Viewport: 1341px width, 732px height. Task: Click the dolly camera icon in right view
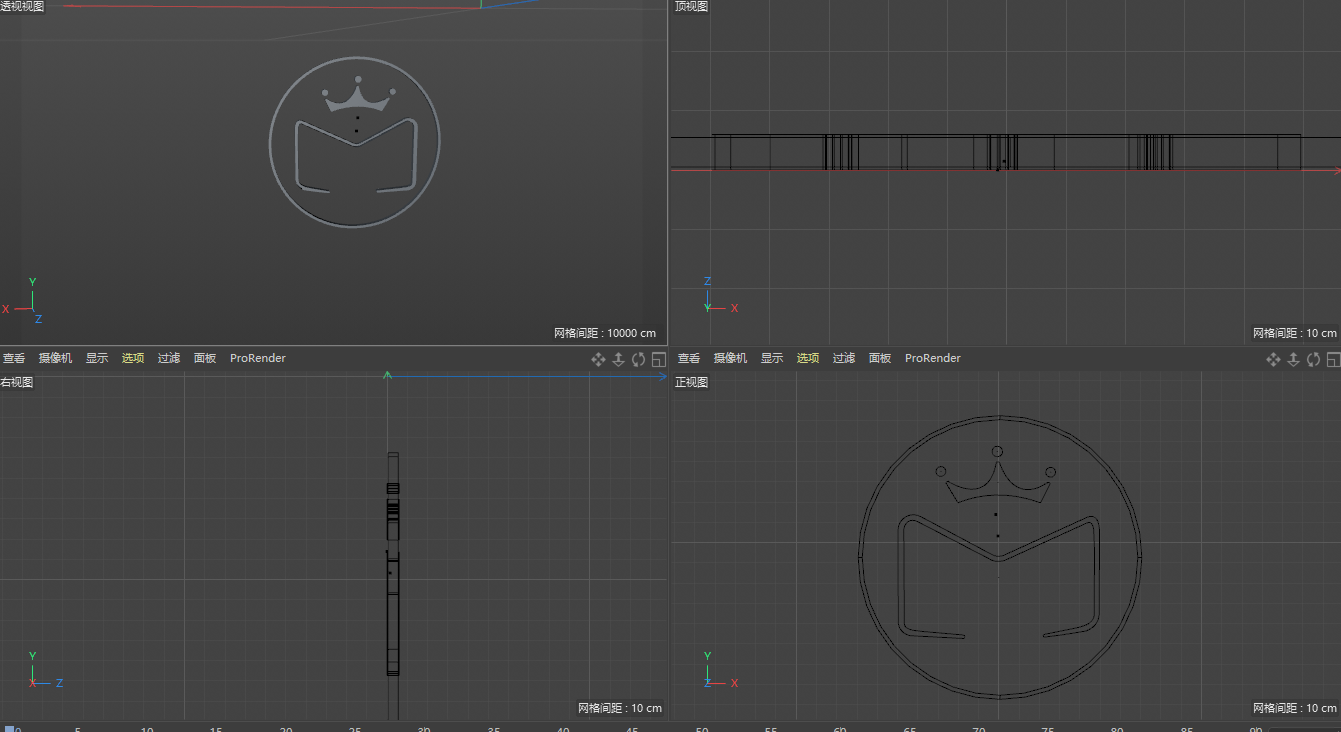(x=618, y=359)
